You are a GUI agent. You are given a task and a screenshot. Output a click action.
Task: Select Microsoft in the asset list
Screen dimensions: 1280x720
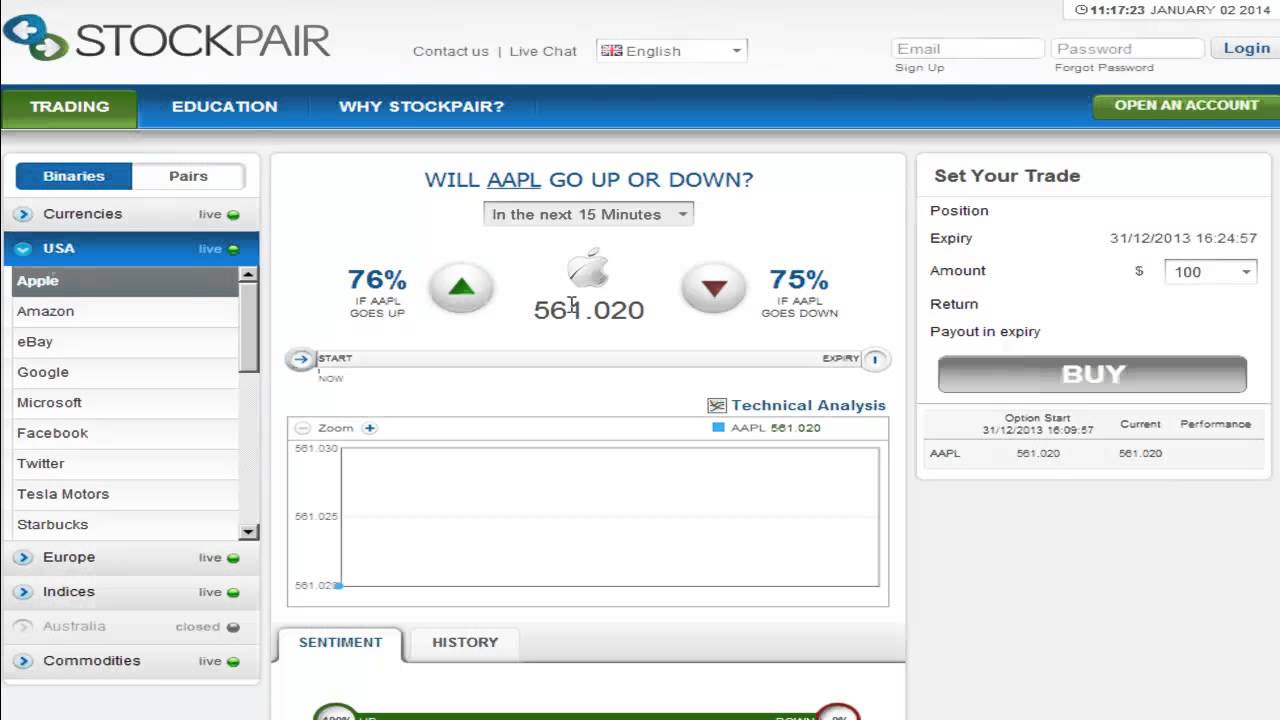coord(125,403)
